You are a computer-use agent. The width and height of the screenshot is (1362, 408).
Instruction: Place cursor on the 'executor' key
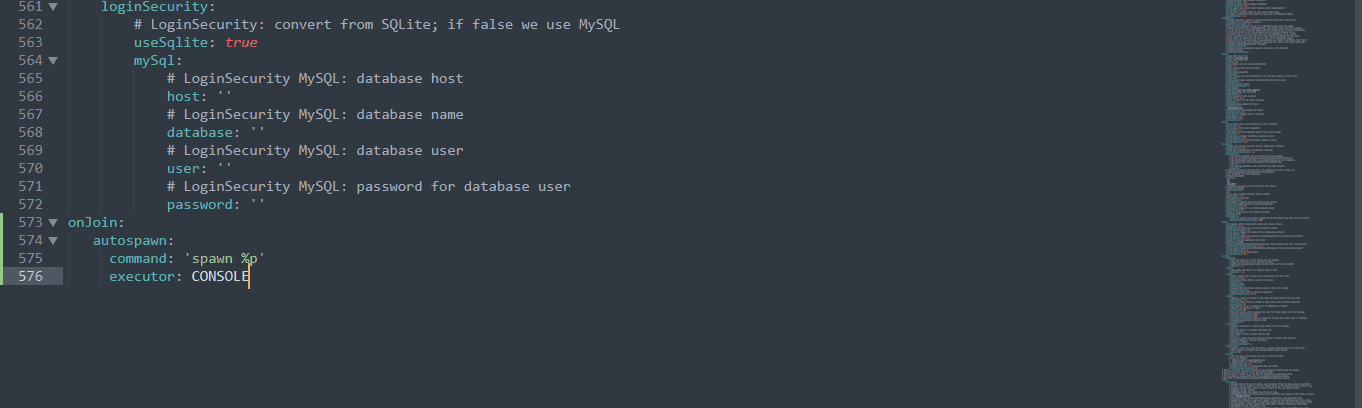coord(145,277)
